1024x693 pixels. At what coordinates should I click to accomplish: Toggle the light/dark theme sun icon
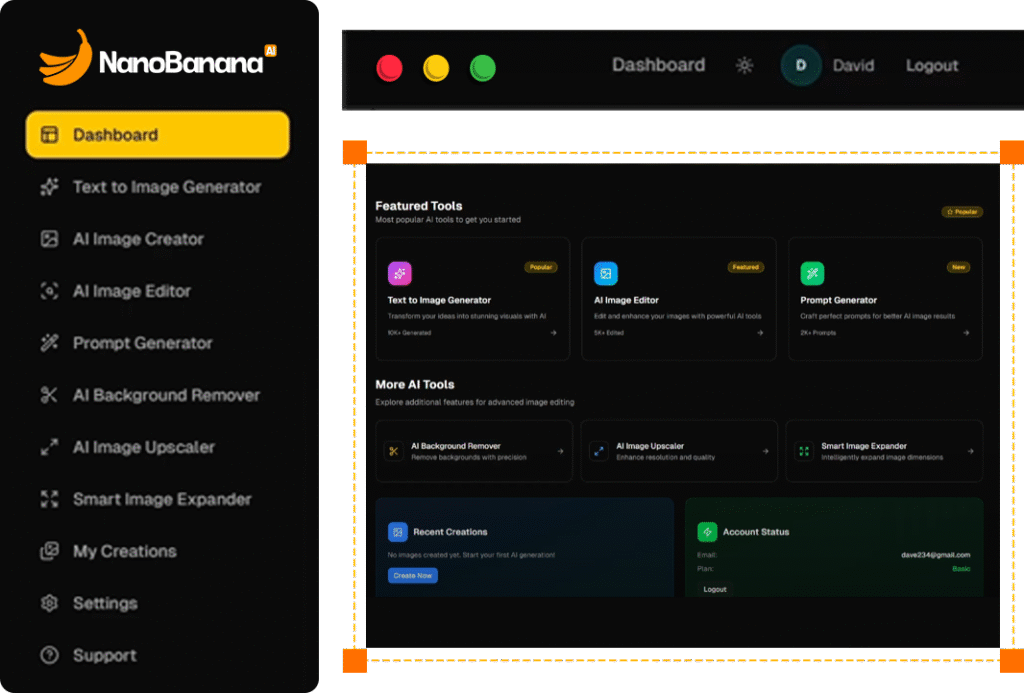tap(744, 66)
